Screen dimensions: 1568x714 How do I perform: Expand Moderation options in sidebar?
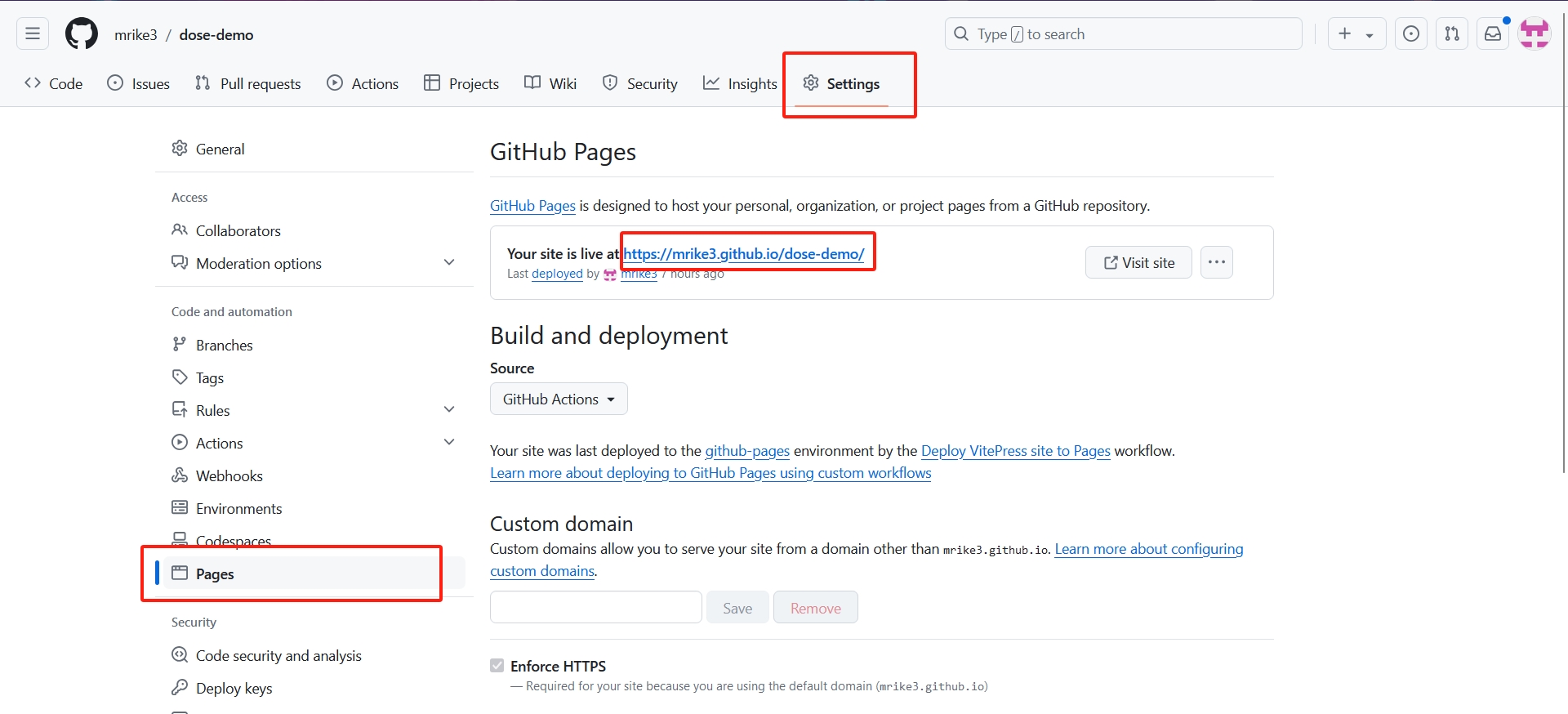[448, 262]
